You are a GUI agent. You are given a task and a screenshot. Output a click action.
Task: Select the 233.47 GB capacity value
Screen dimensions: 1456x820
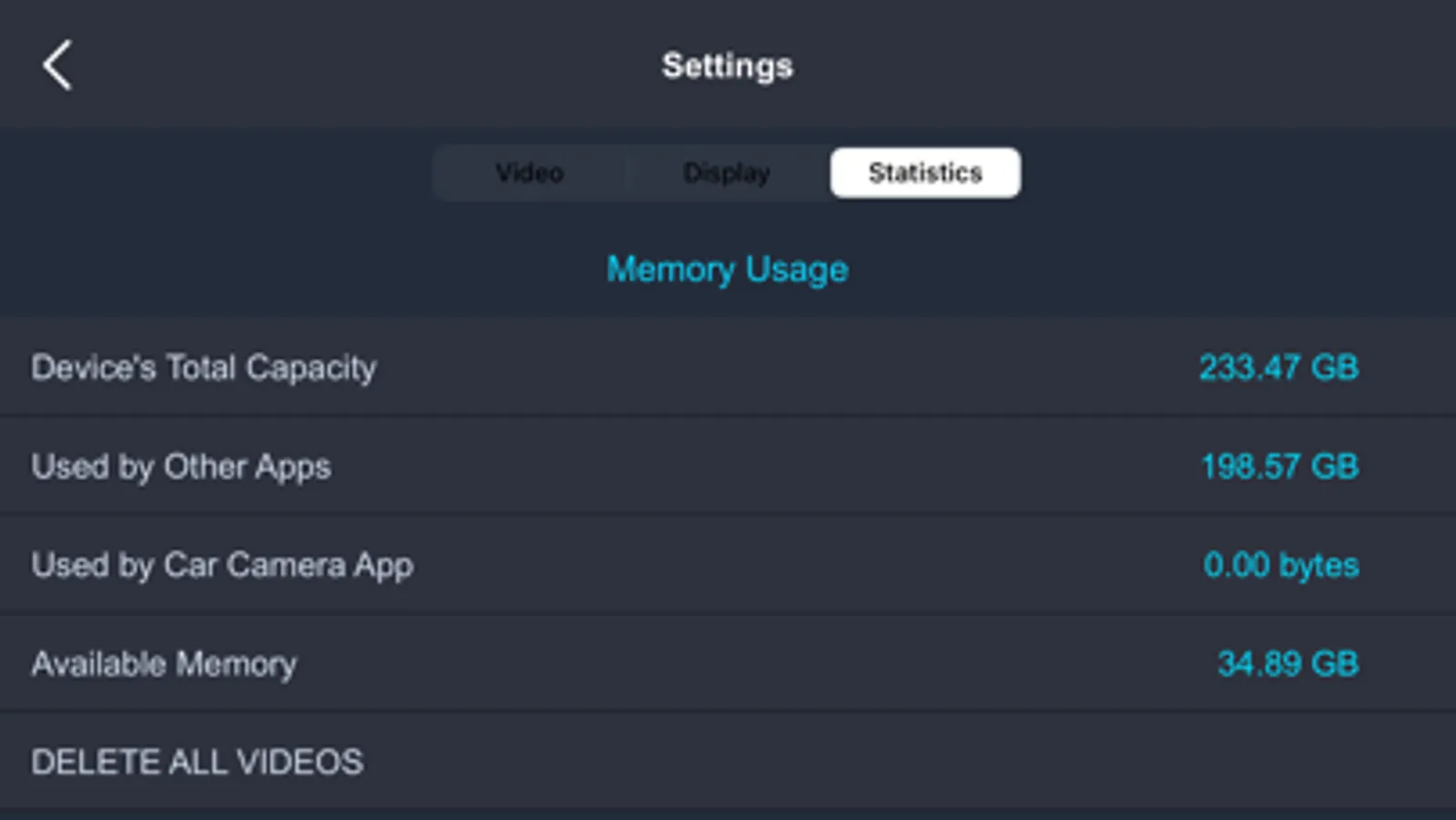click(1278, 367)
